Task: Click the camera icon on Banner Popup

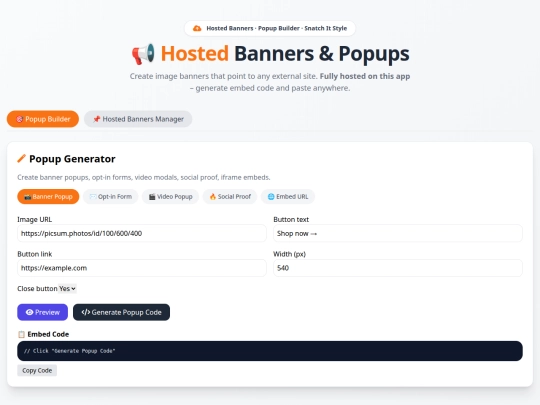Action: point(28,197)
